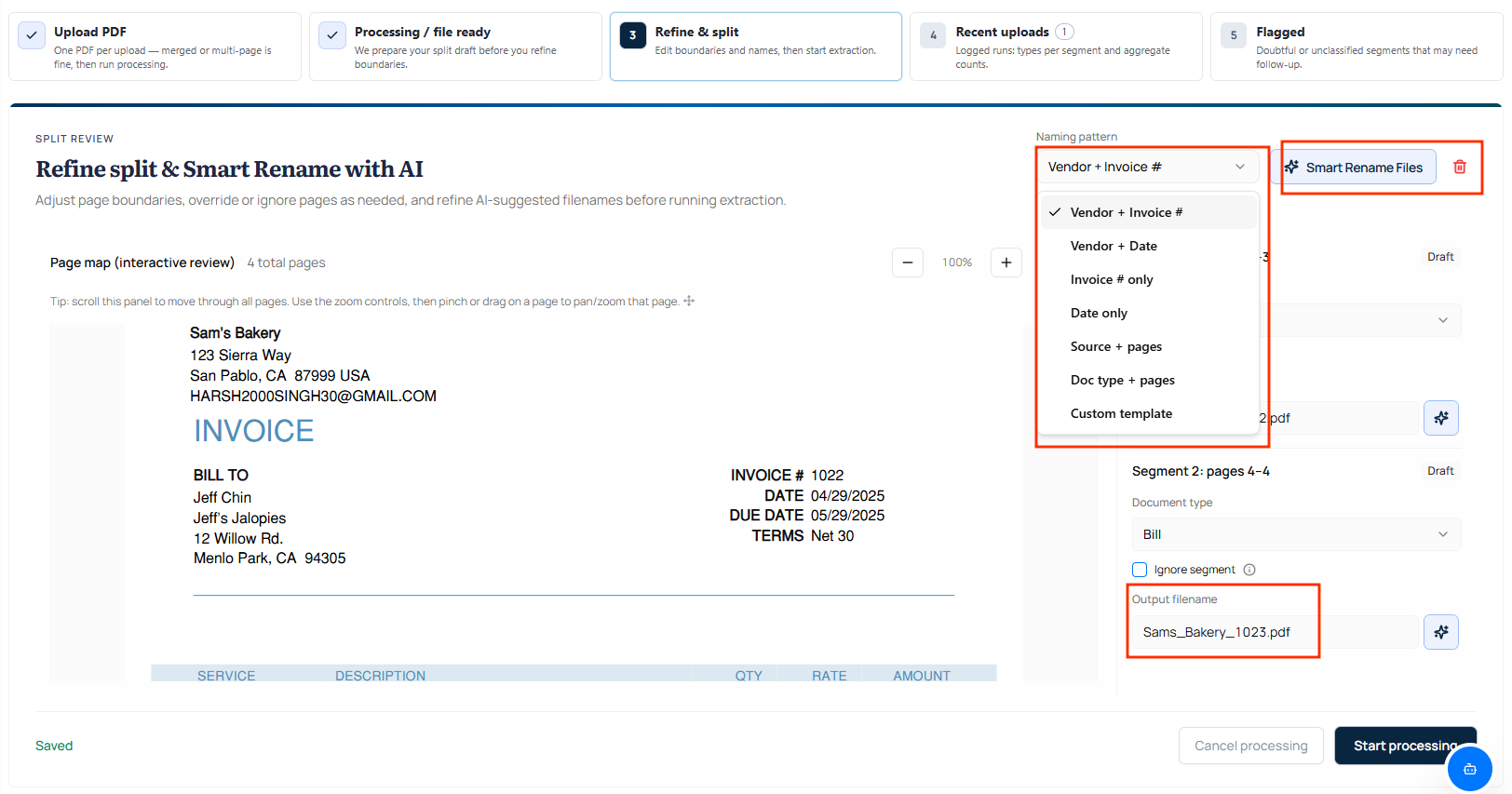Choose Invoice # only naming pattern
1512x794 pixels.
coord(1148,279)
